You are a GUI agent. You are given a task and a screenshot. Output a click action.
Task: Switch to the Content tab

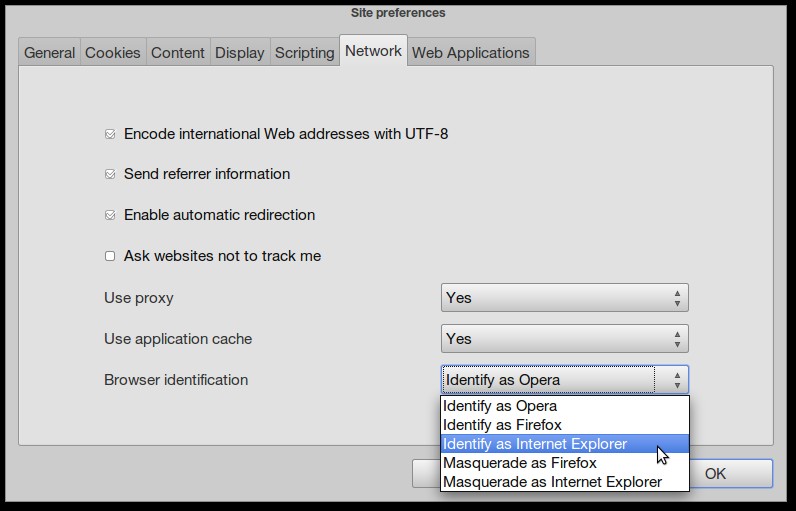coord(178,53)
